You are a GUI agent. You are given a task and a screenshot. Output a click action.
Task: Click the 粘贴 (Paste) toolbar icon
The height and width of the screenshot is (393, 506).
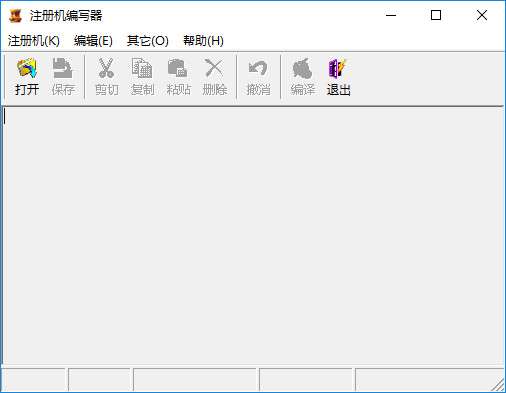coord(178,68)
